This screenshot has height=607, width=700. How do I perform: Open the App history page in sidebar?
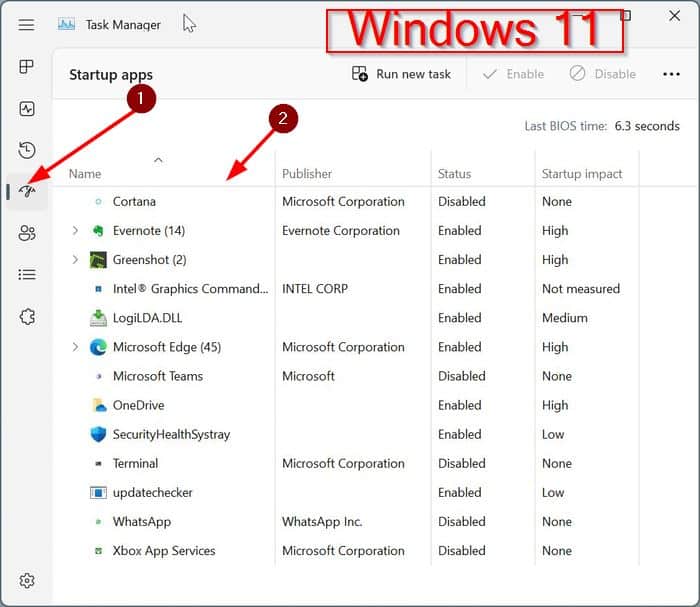[x=27, y=150]
